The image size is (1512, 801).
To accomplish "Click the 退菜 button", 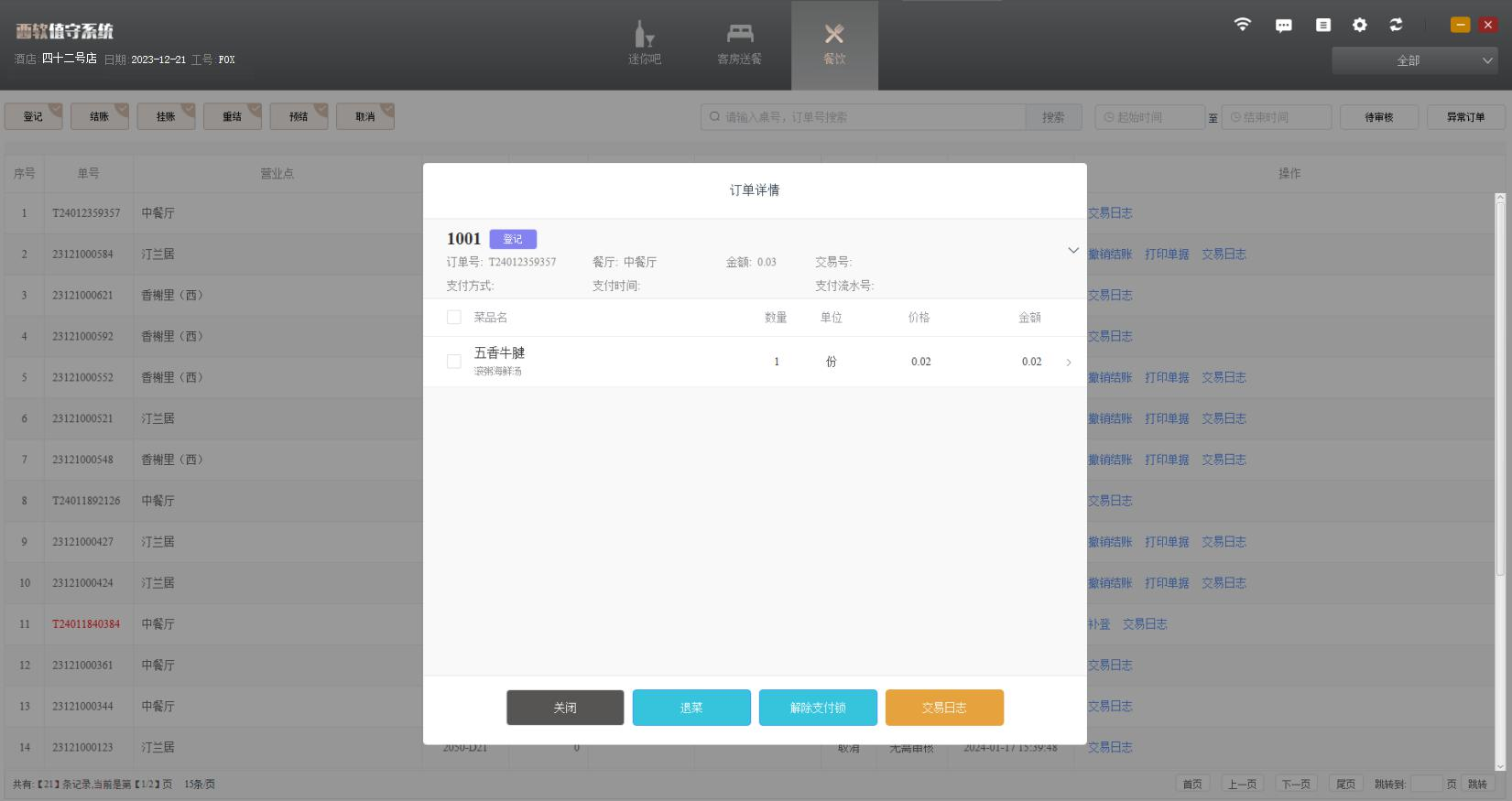I will [691, 708].
